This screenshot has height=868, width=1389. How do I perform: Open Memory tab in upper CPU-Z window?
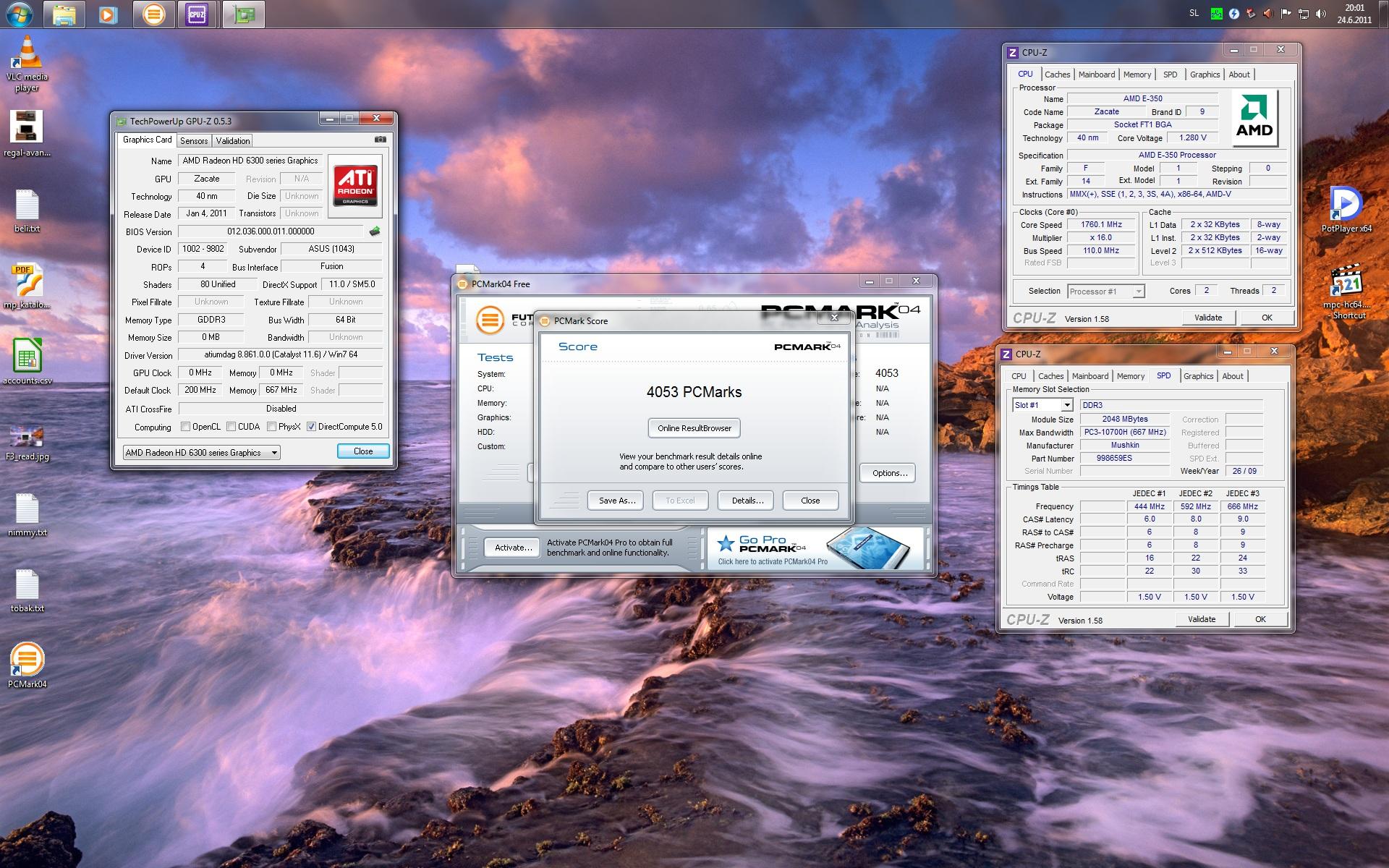click(1137, 75)
